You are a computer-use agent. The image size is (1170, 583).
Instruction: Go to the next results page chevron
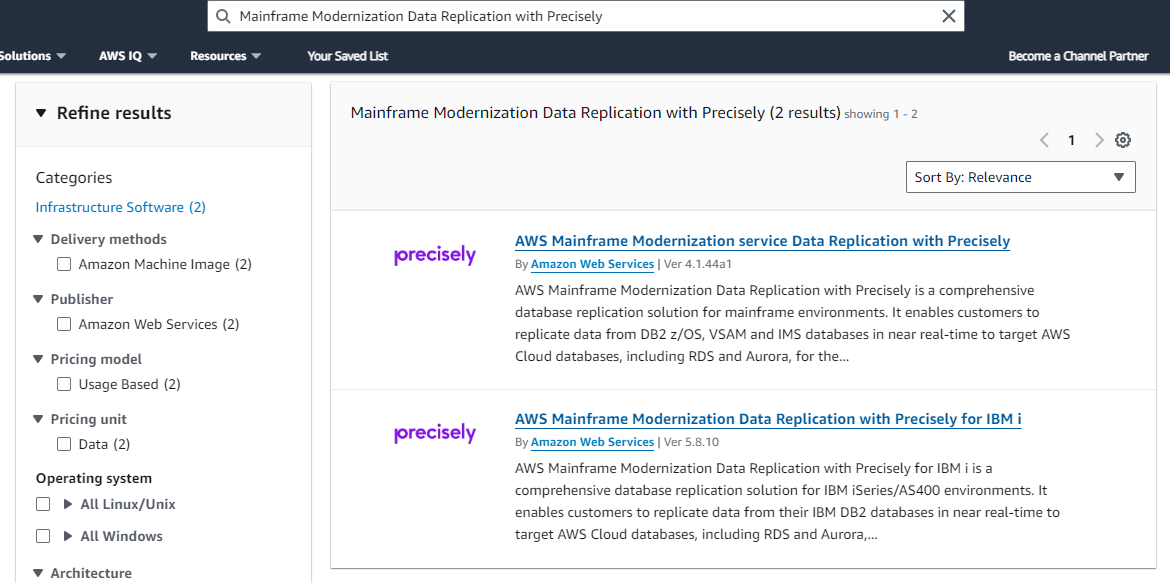click(1098, 140)
